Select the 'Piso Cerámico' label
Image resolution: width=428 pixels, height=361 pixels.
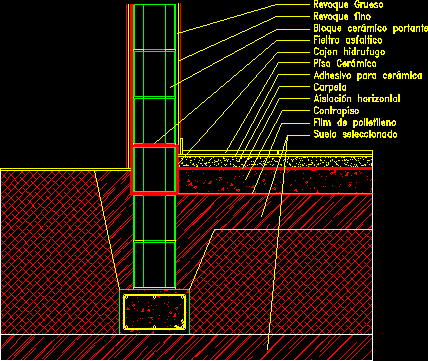coord(345,64)
